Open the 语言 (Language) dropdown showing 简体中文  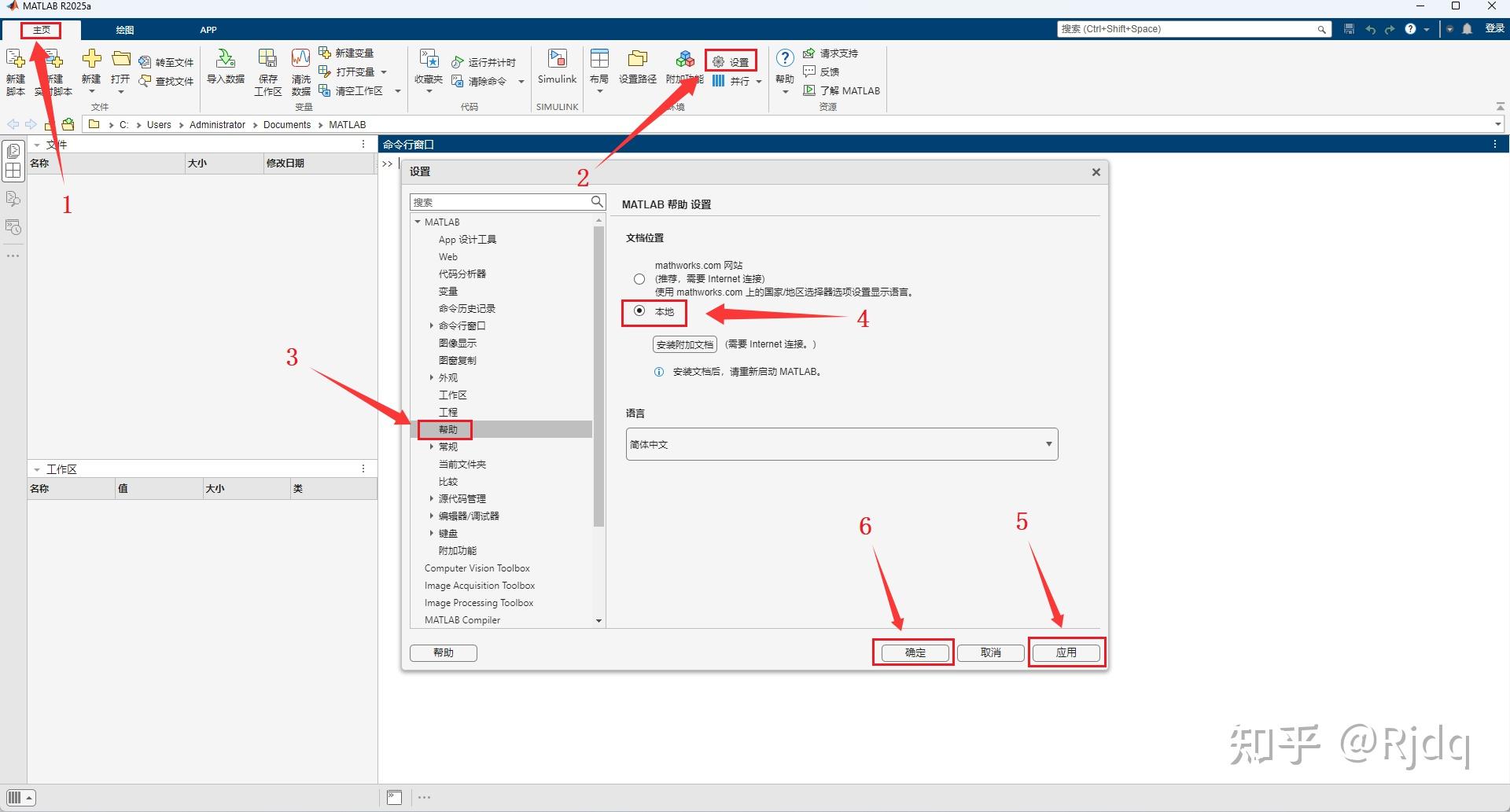[841, 443]
